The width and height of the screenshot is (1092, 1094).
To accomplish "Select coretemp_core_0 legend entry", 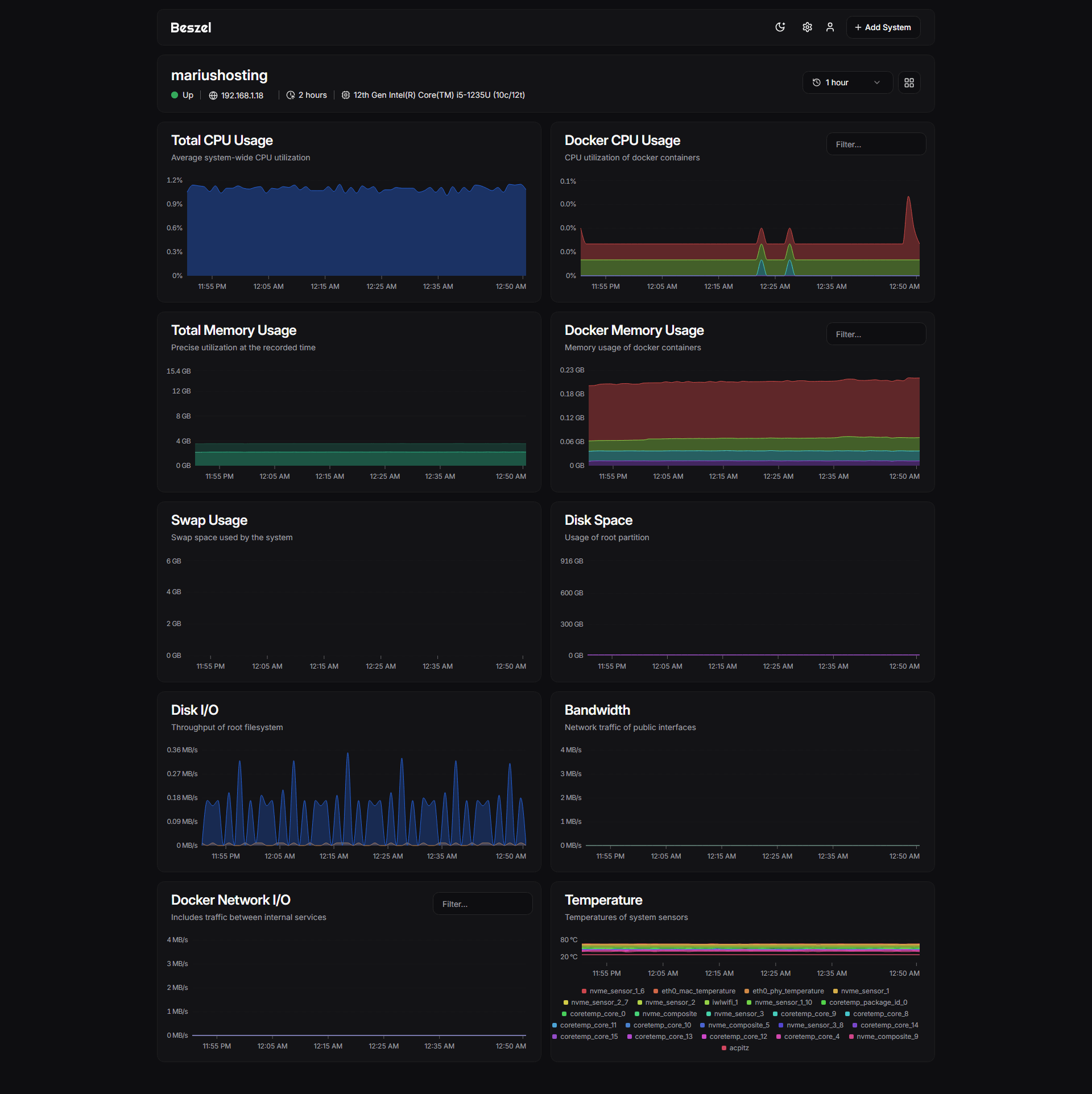I will click(x=593, y=1014).
